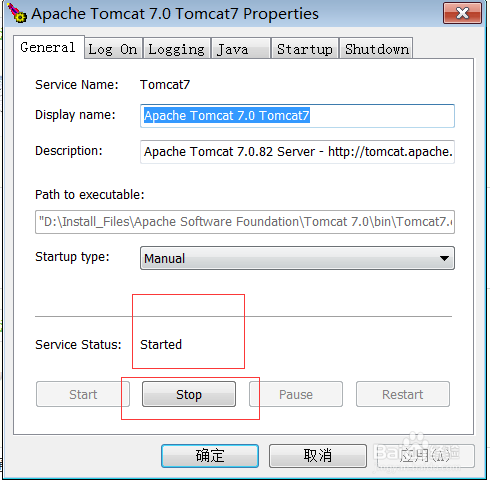Confirm with the 确定 button

tap(210, 456)
